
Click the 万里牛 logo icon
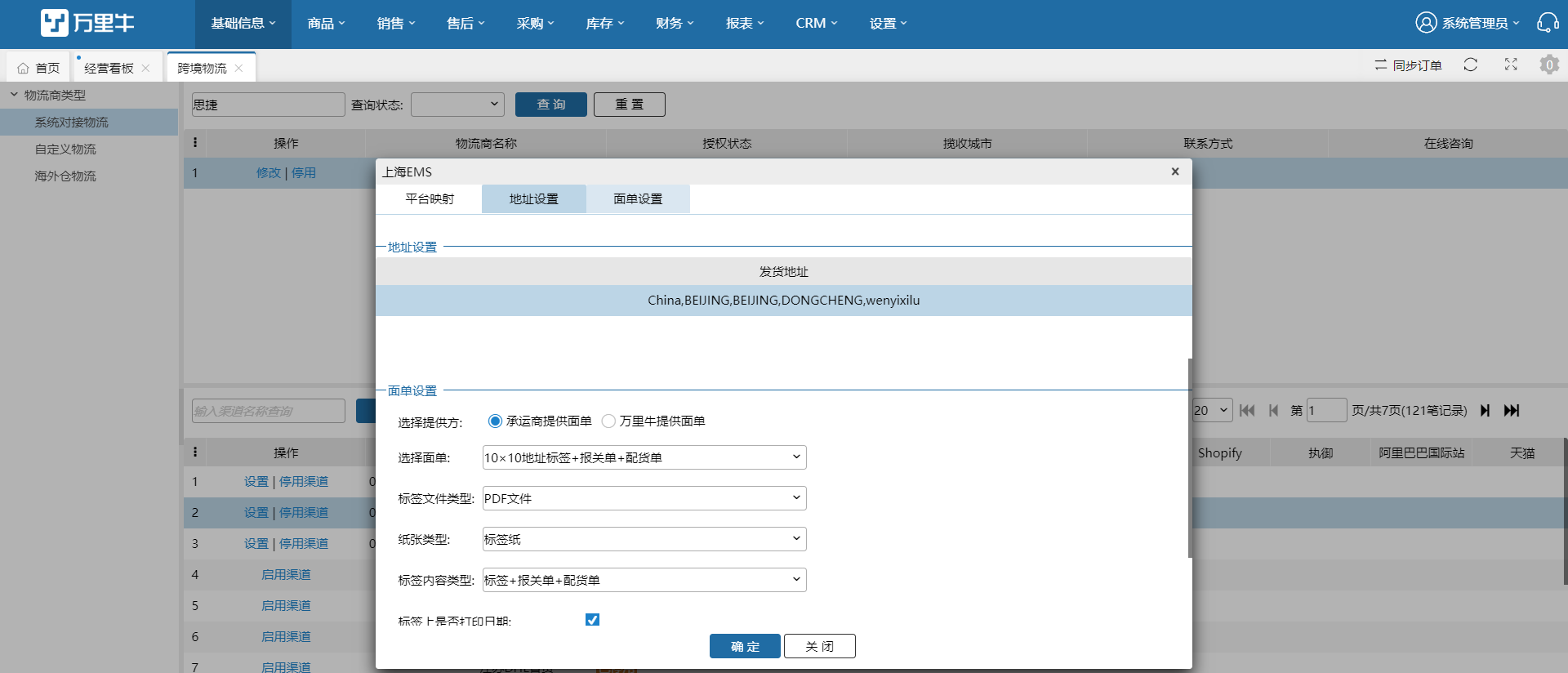[x=55, y=23]
